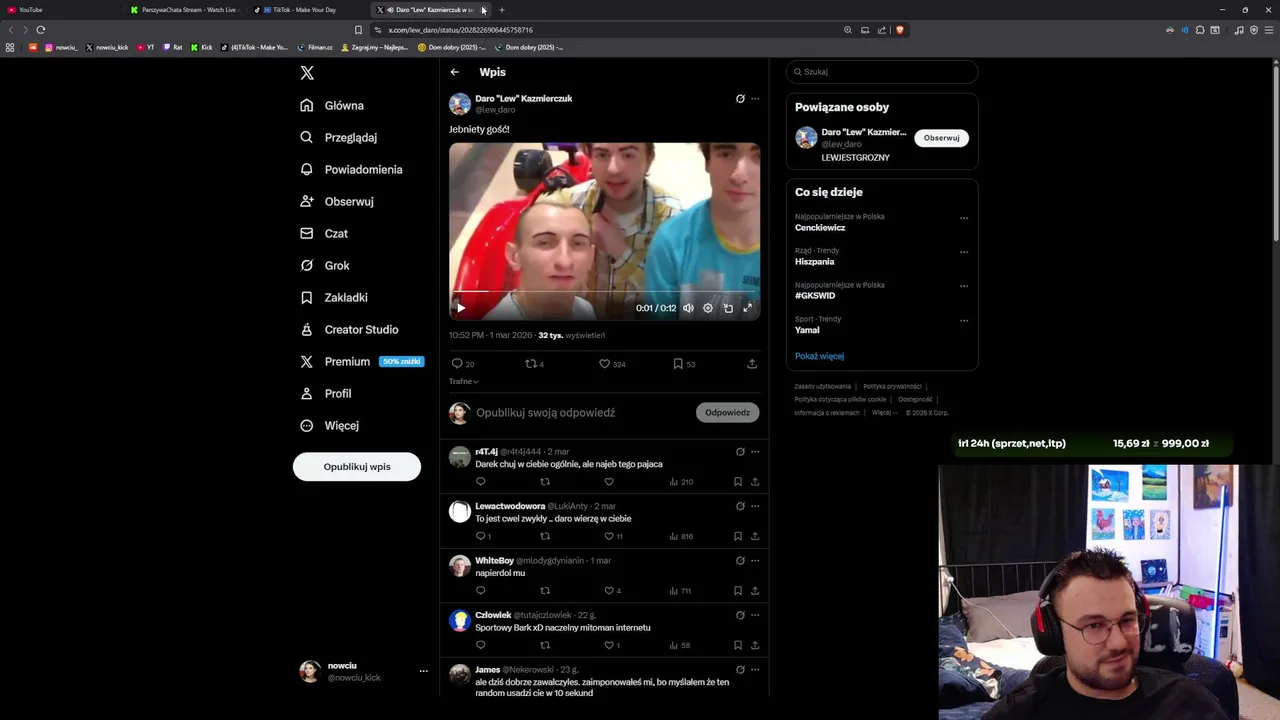This screenshot has width=1280, height=720.
Task: Open the Cenckiewicz trend
Action: click(819, 228)
